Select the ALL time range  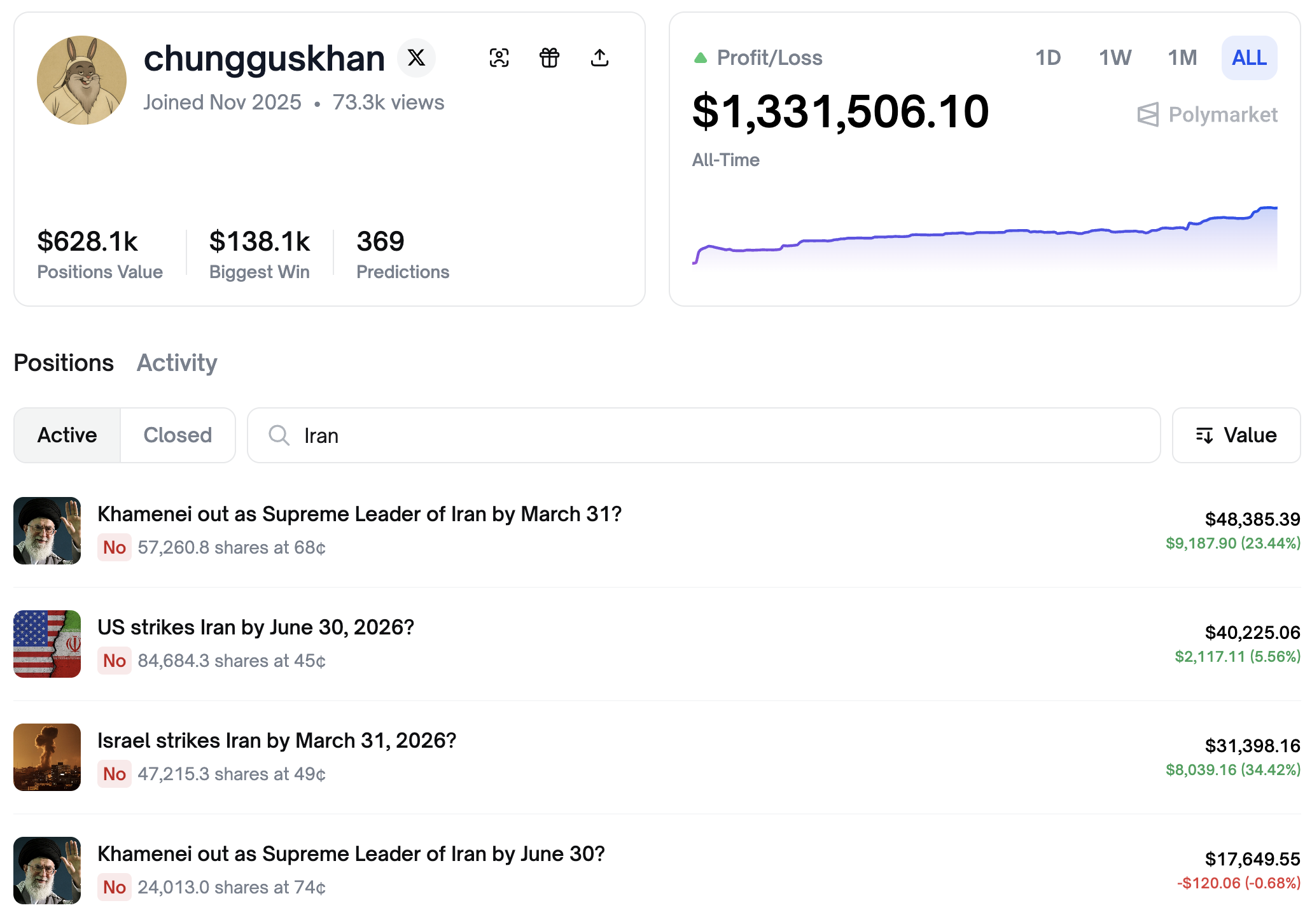pos(1248,58)
